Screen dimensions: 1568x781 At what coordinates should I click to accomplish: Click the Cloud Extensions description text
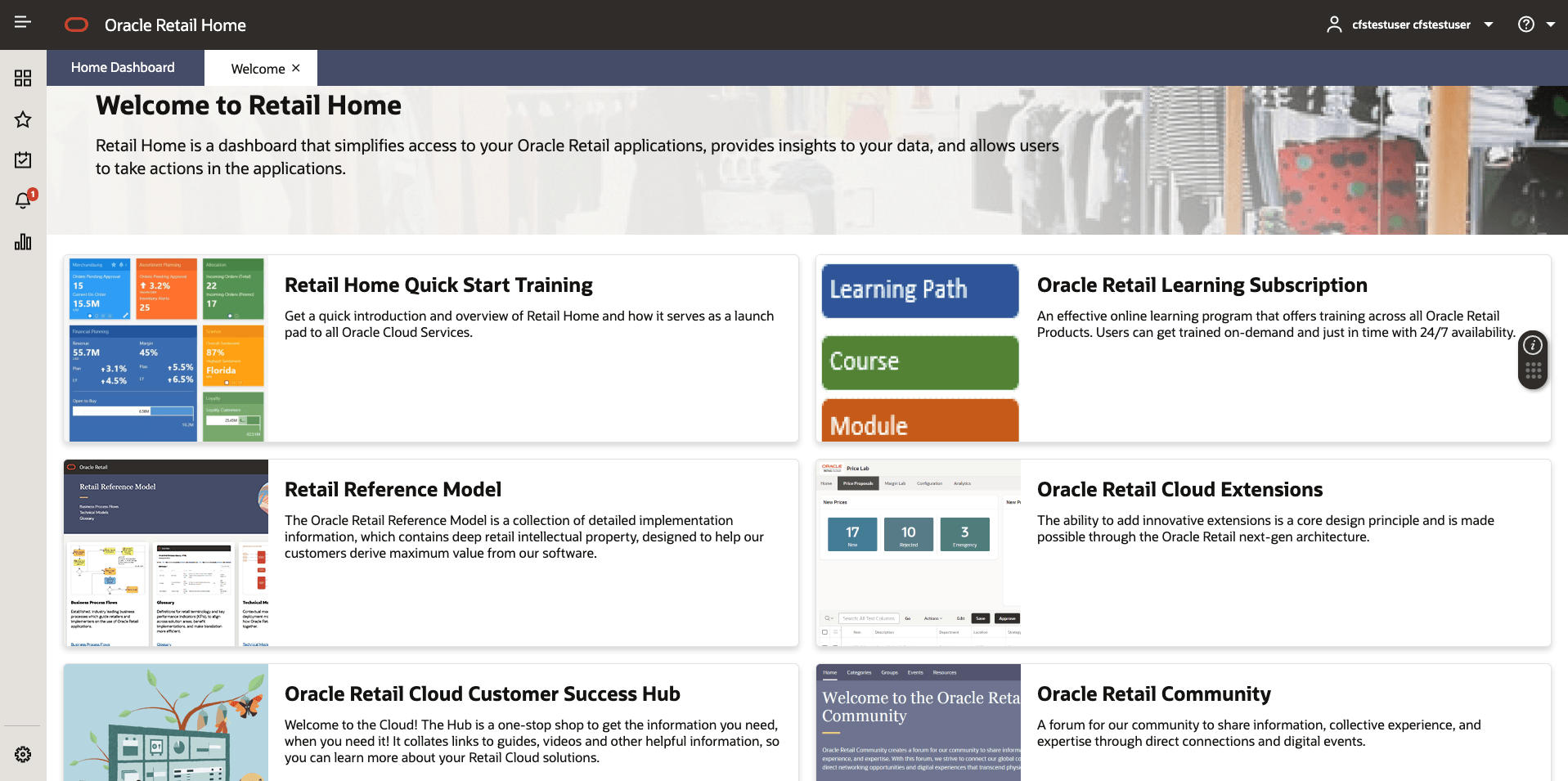coord(1265,528)
